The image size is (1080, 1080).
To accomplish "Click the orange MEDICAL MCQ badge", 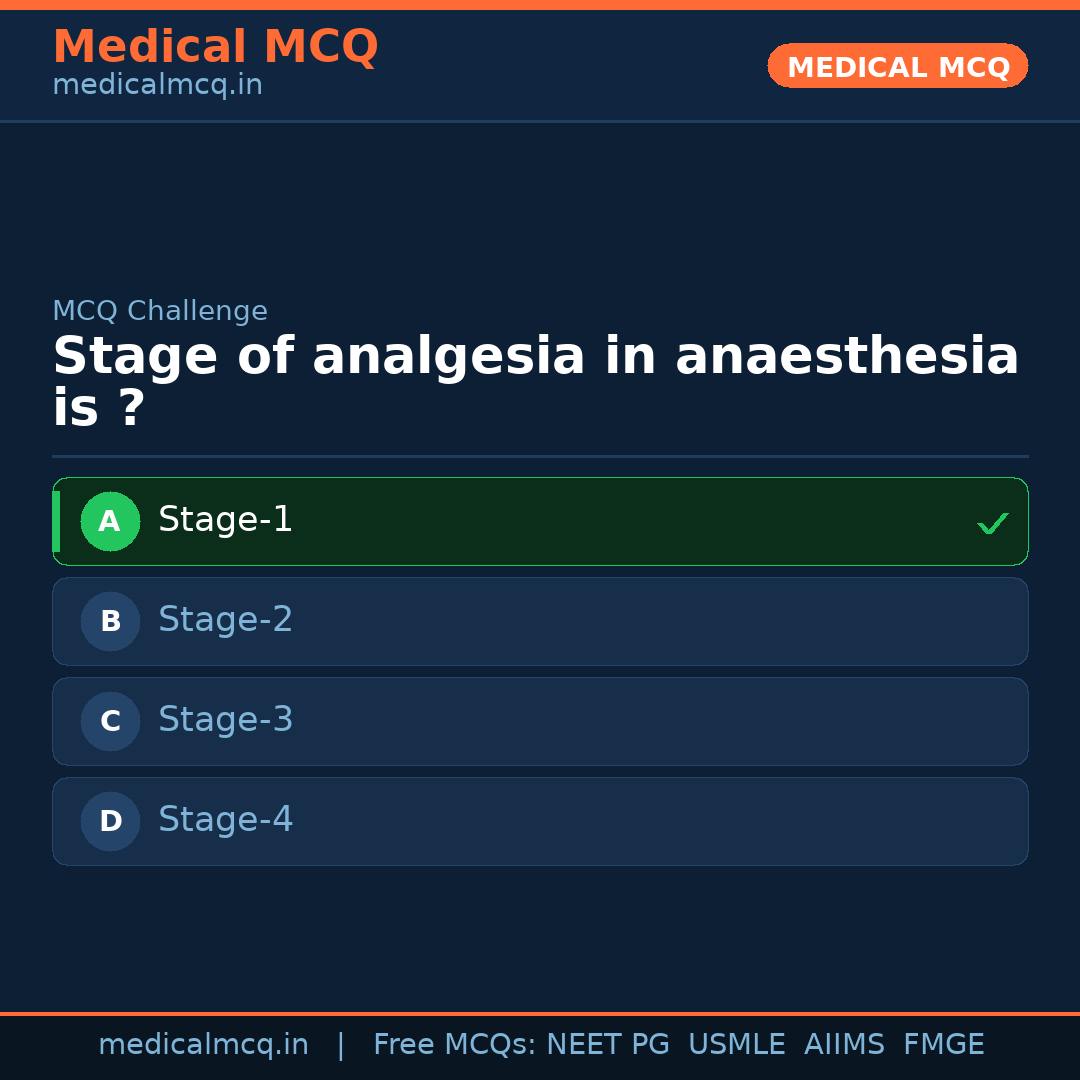I will click(x=897, y=66).
